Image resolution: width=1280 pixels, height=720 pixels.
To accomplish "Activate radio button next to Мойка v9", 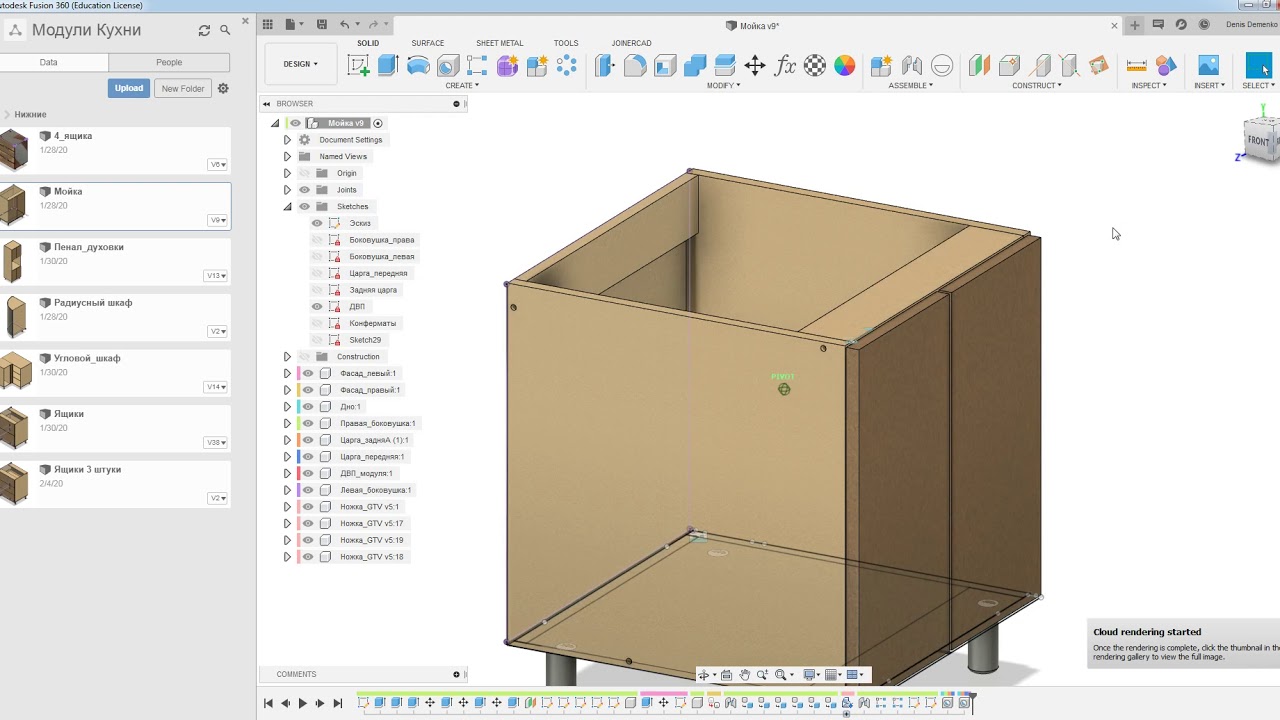I will click(378, 123).
